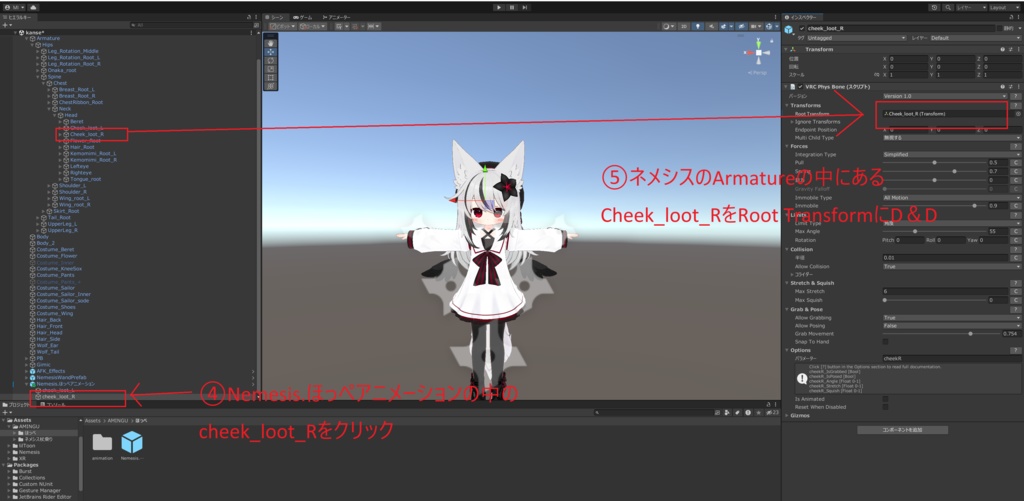
Task: Enable Reset When Disabled checkbox
Action: (886, 406)
